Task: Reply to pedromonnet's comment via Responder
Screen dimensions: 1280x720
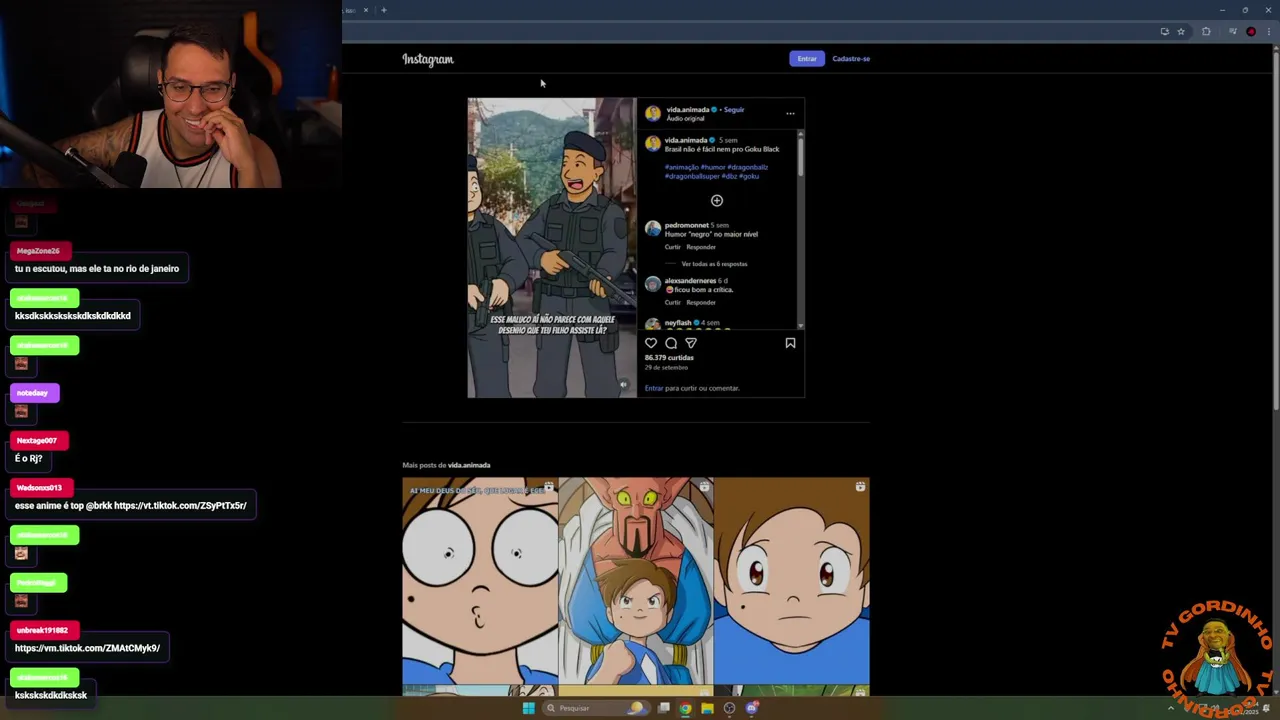Action: point(701,247)
